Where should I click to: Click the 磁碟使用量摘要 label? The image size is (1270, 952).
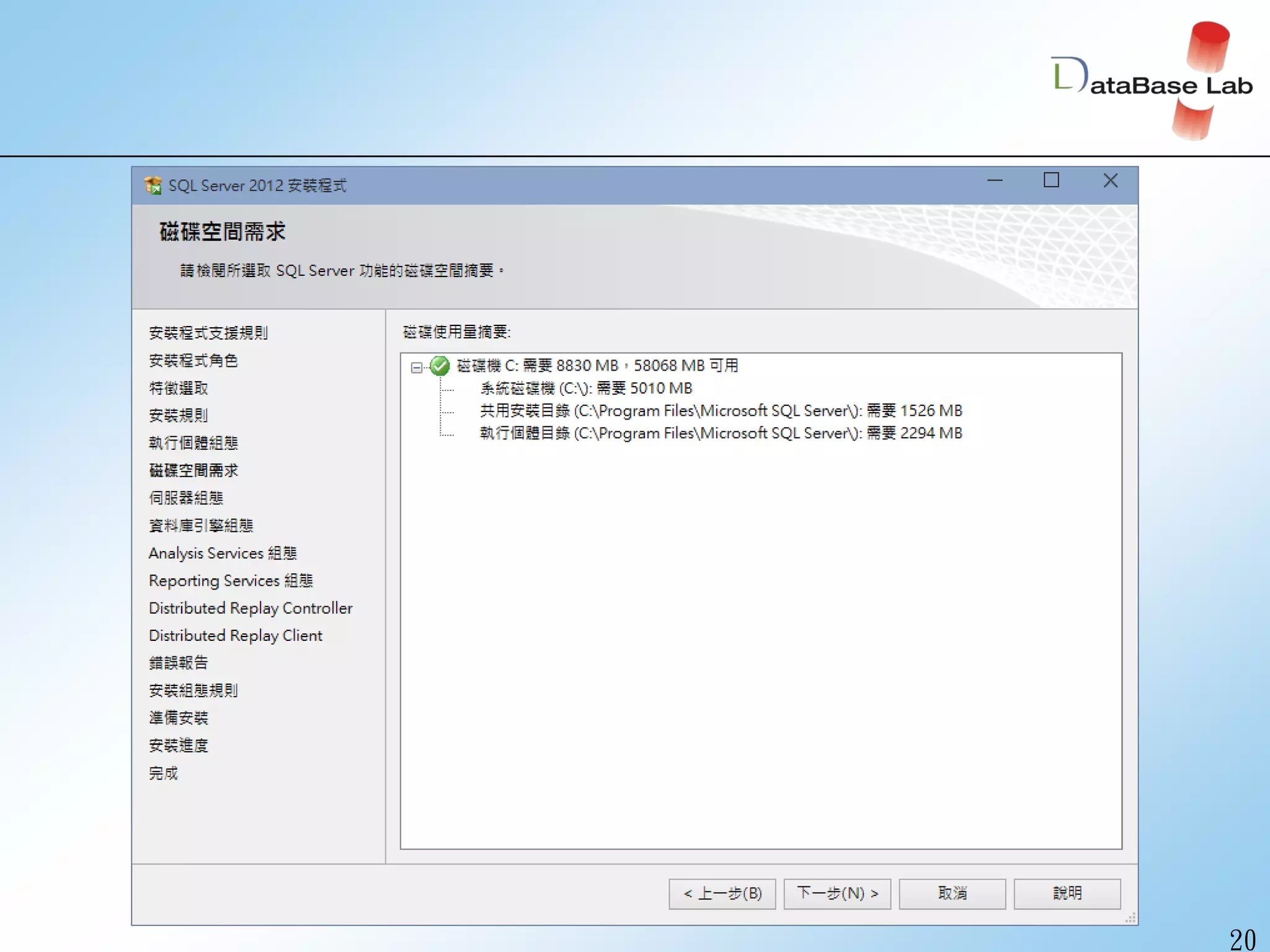[x=457, y=332]
